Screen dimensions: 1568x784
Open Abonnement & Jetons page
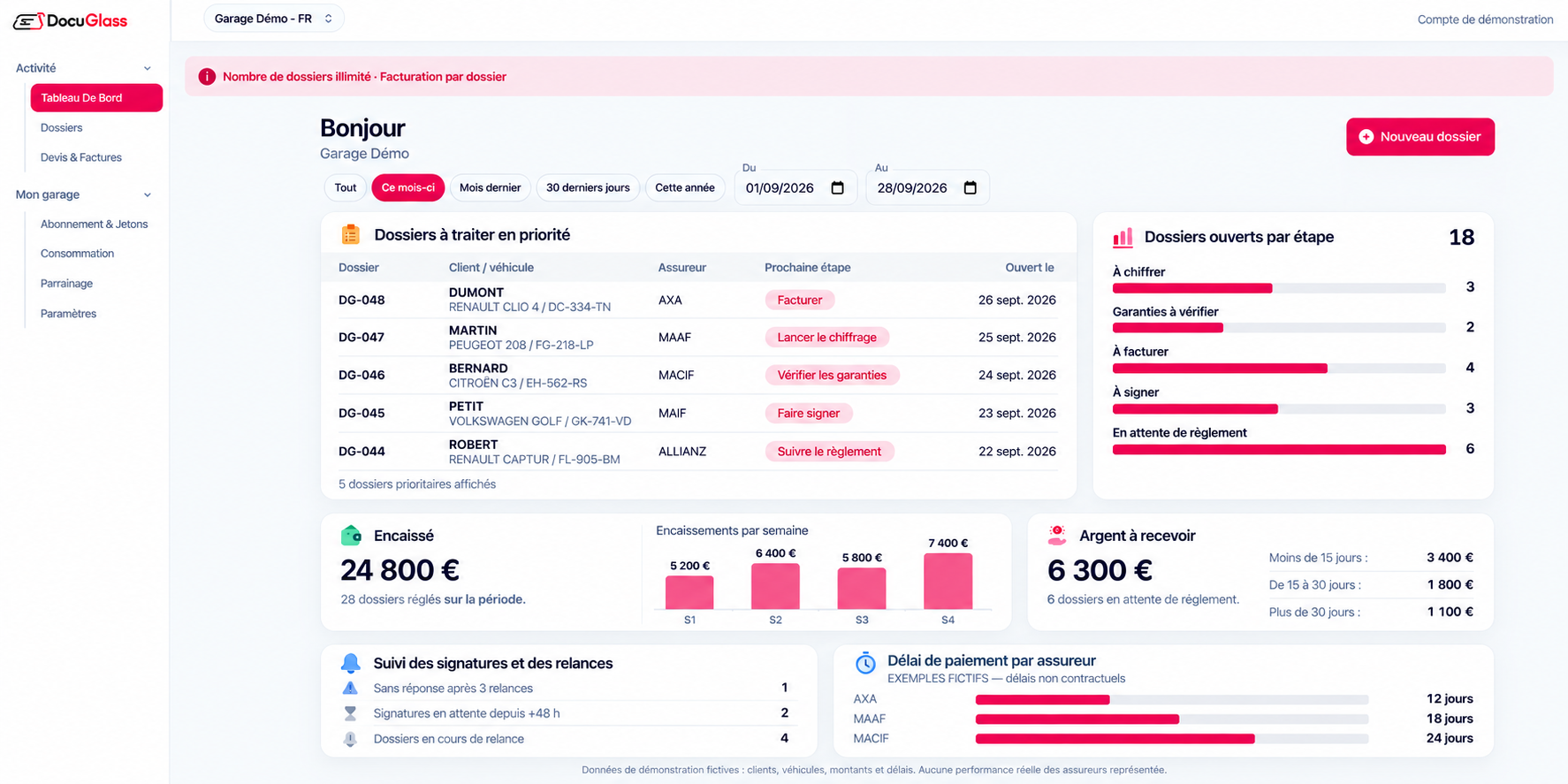pyautogui.click(x=95, y=225)
